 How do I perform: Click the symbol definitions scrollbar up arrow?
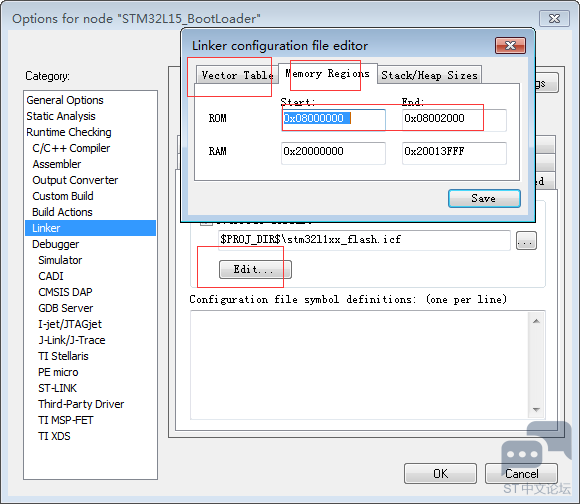(x=536, y=321)
